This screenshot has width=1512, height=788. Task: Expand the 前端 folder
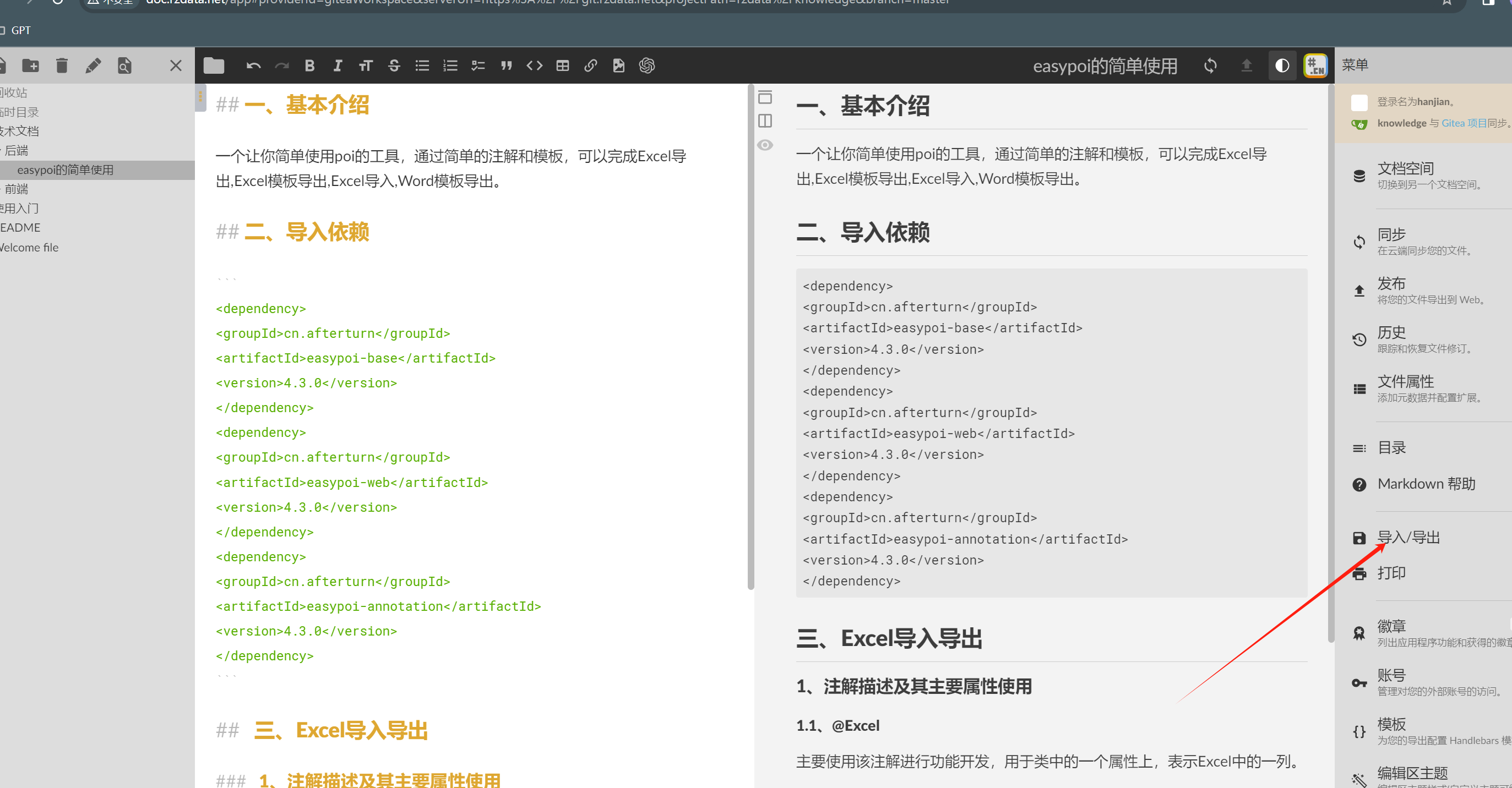[x=17, y=189]
